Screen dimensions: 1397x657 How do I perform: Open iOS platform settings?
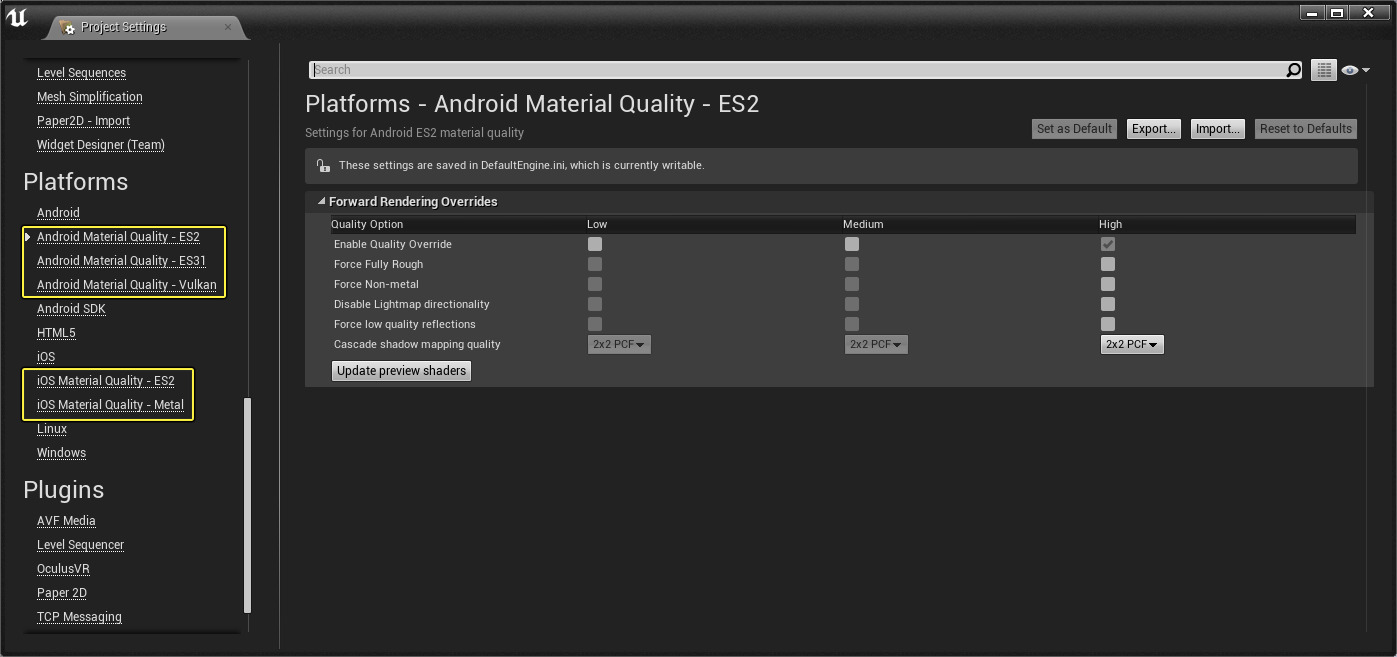tap(46, 357)
